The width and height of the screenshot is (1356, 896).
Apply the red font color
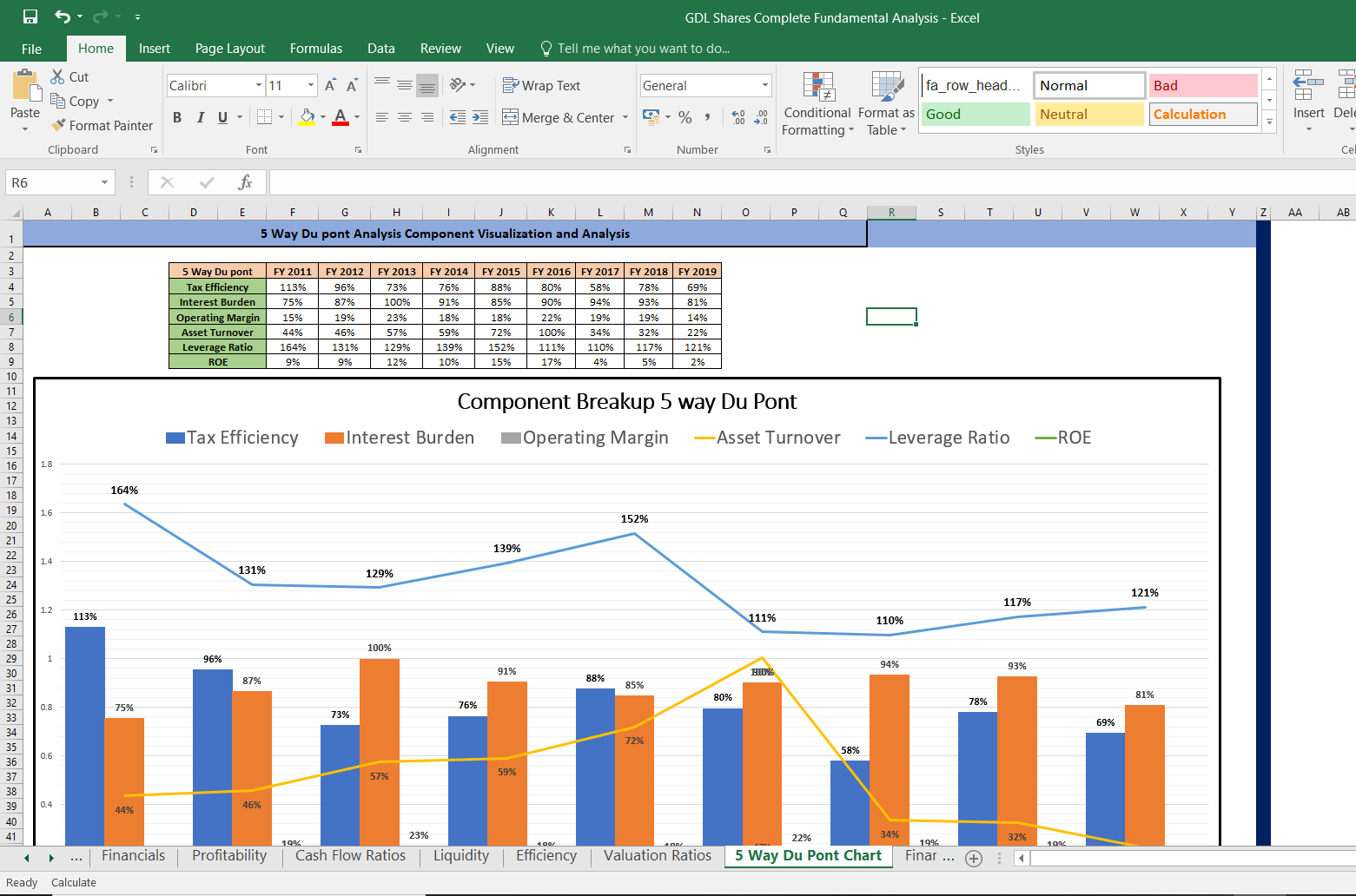tap(341, 116)
